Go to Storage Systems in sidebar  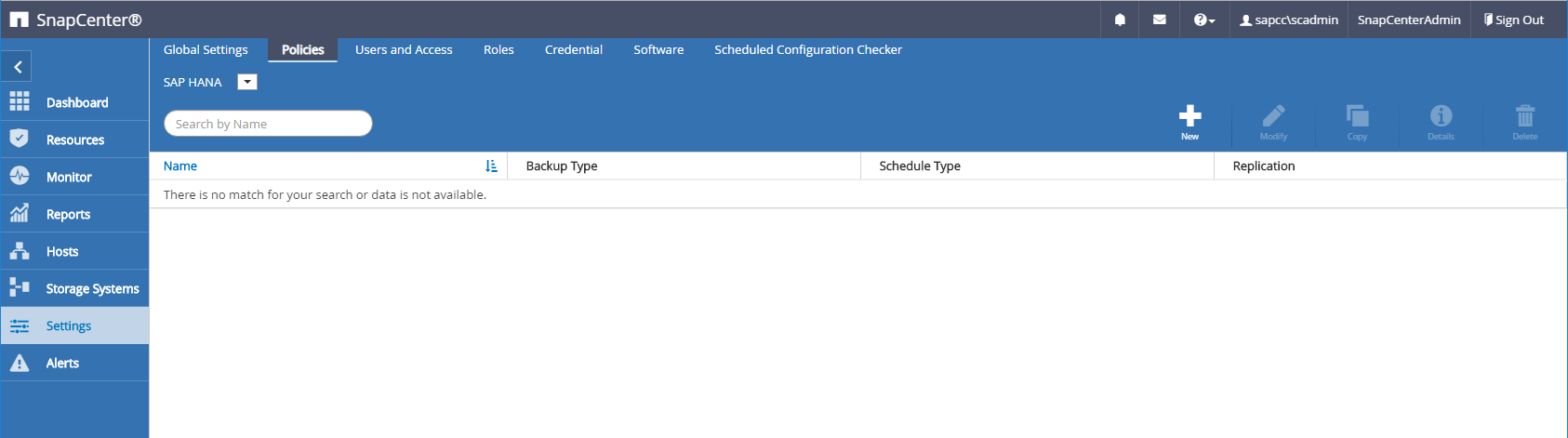[91, 288]
